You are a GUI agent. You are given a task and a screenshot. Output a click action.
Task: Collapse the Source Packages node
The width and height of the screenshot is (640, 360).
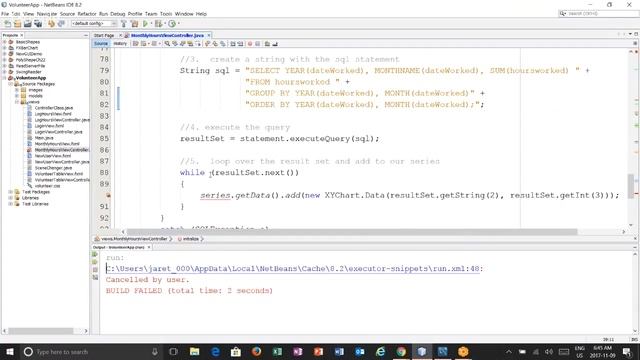pyautogui.click(x=11, y=84)
